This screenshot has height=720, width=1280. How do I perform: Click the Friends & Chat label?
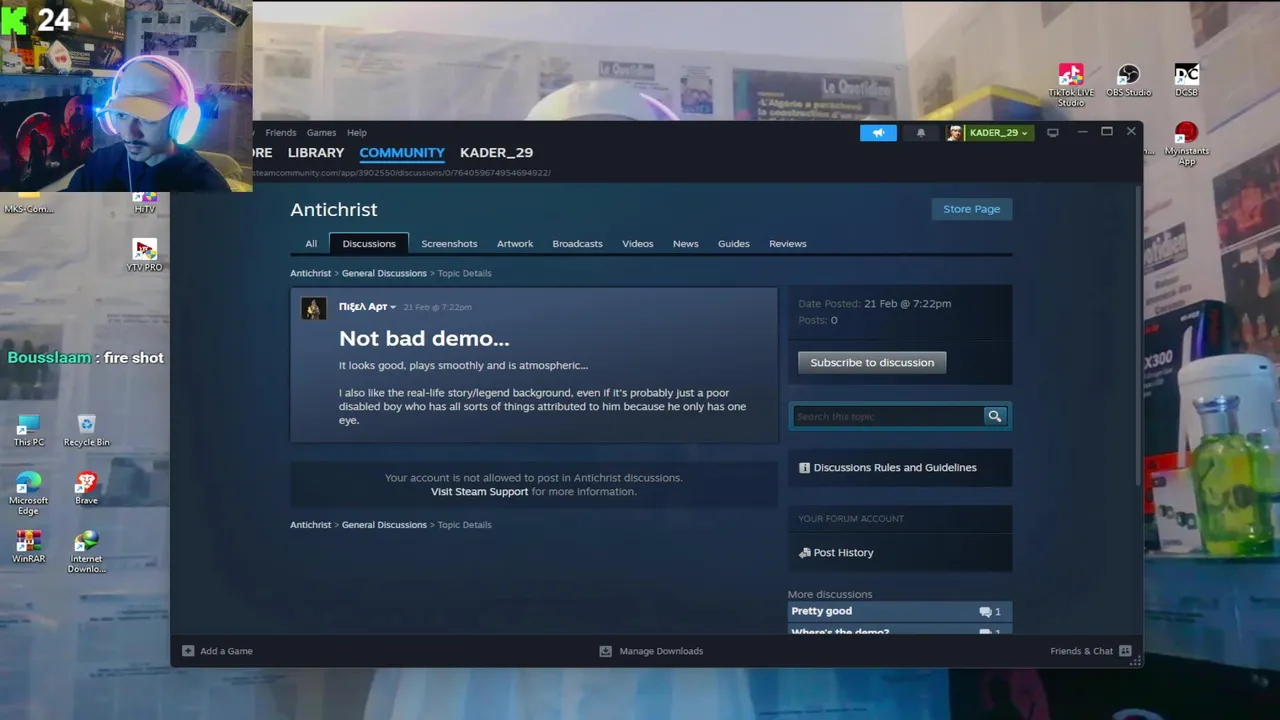coord(1081,651)
